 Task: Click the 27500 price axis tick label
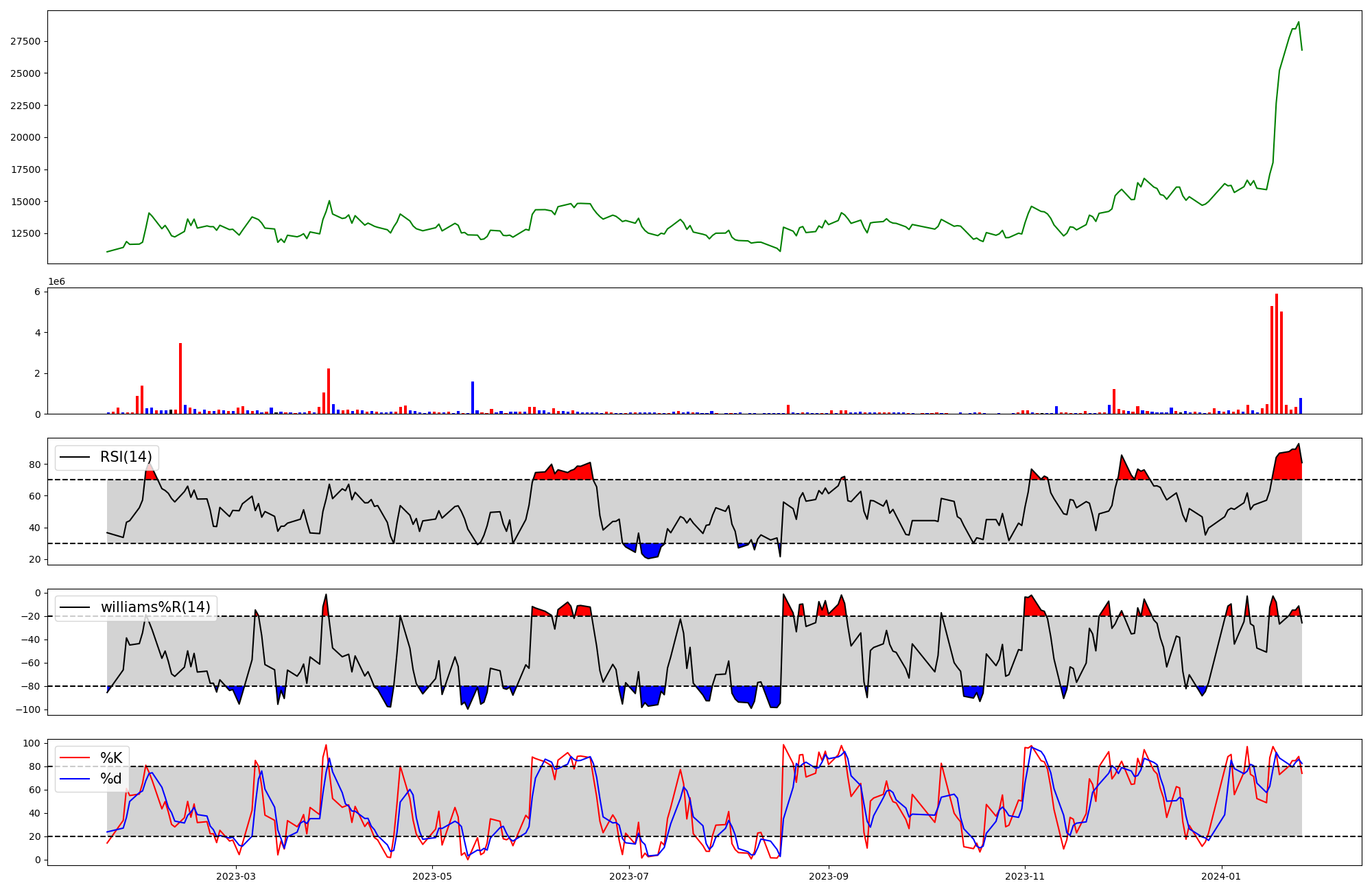point(25,42)
